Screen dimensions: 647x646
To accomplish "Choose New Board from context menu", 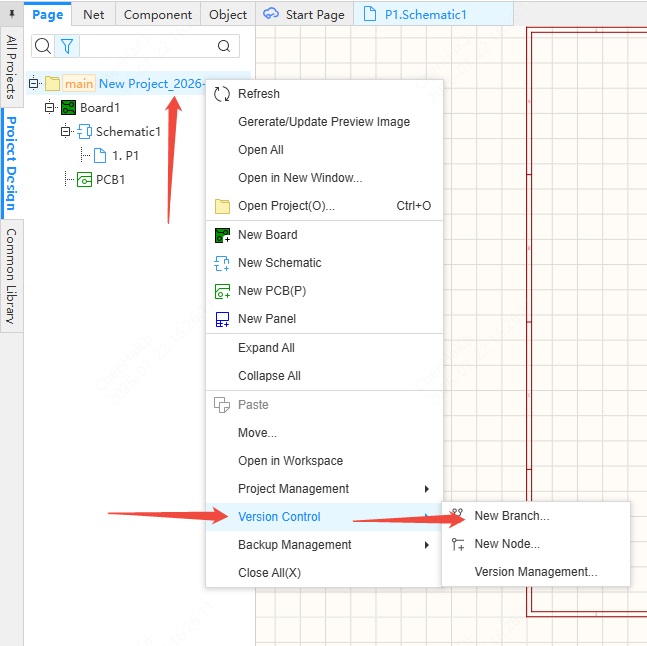I will pos(324,235).
